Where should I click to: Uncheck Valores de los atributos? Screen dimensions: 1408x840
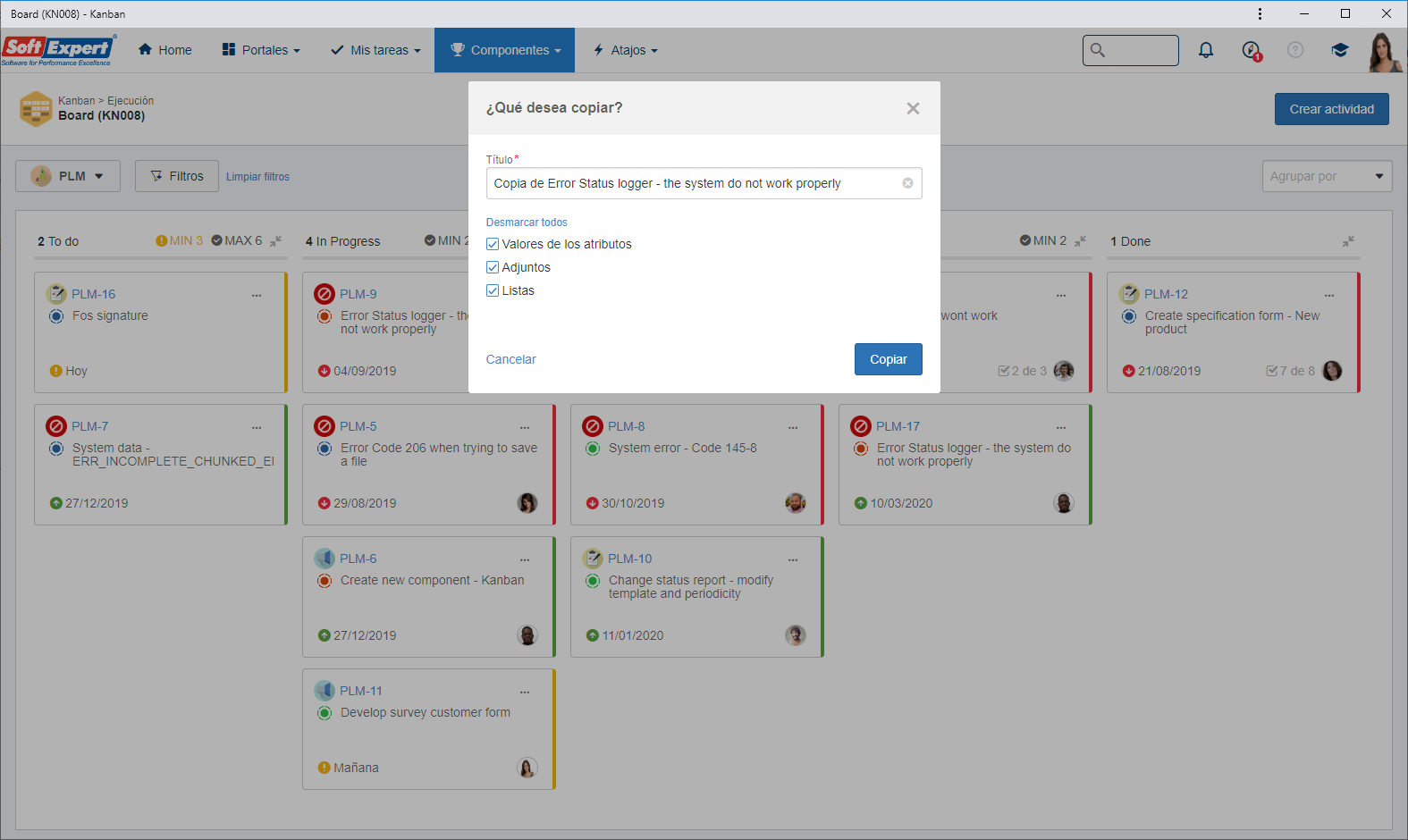(492, 244)
